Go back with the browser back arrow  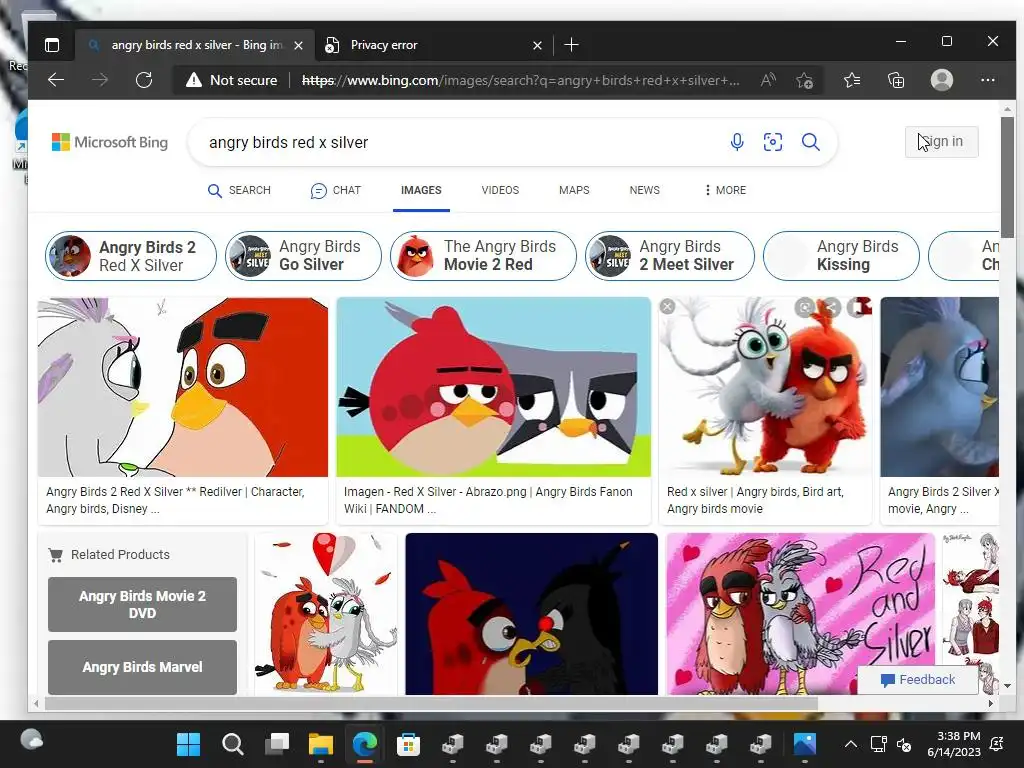pos(56,80)
